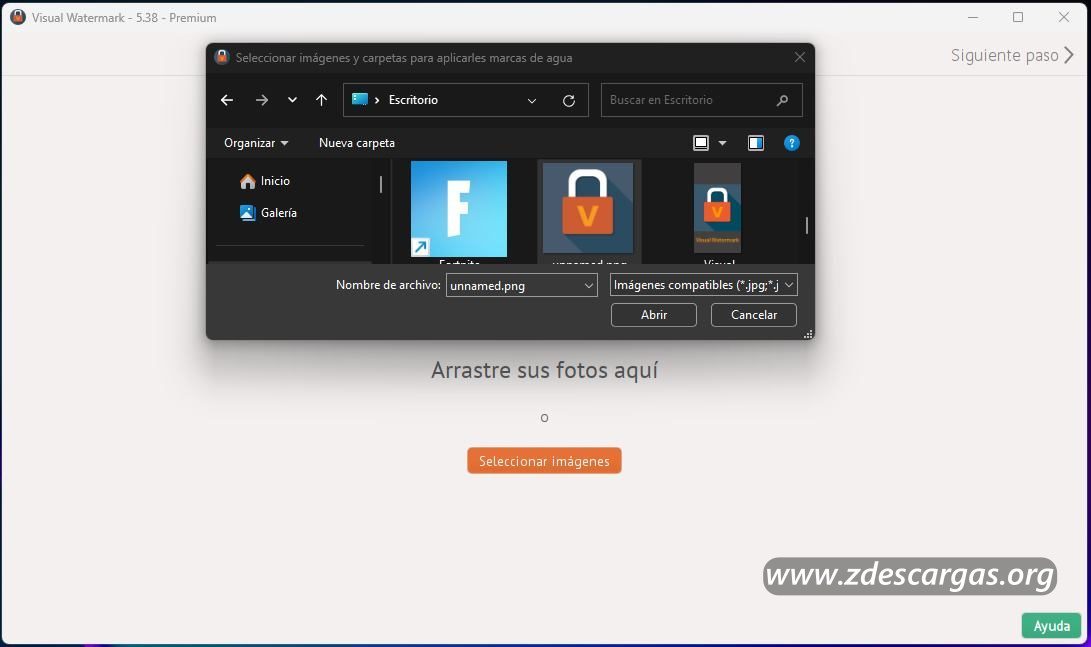This screenshot has width=1091, height=647.
Task: Click the Buscar en Escritorio search field
Action: point(701,100)
